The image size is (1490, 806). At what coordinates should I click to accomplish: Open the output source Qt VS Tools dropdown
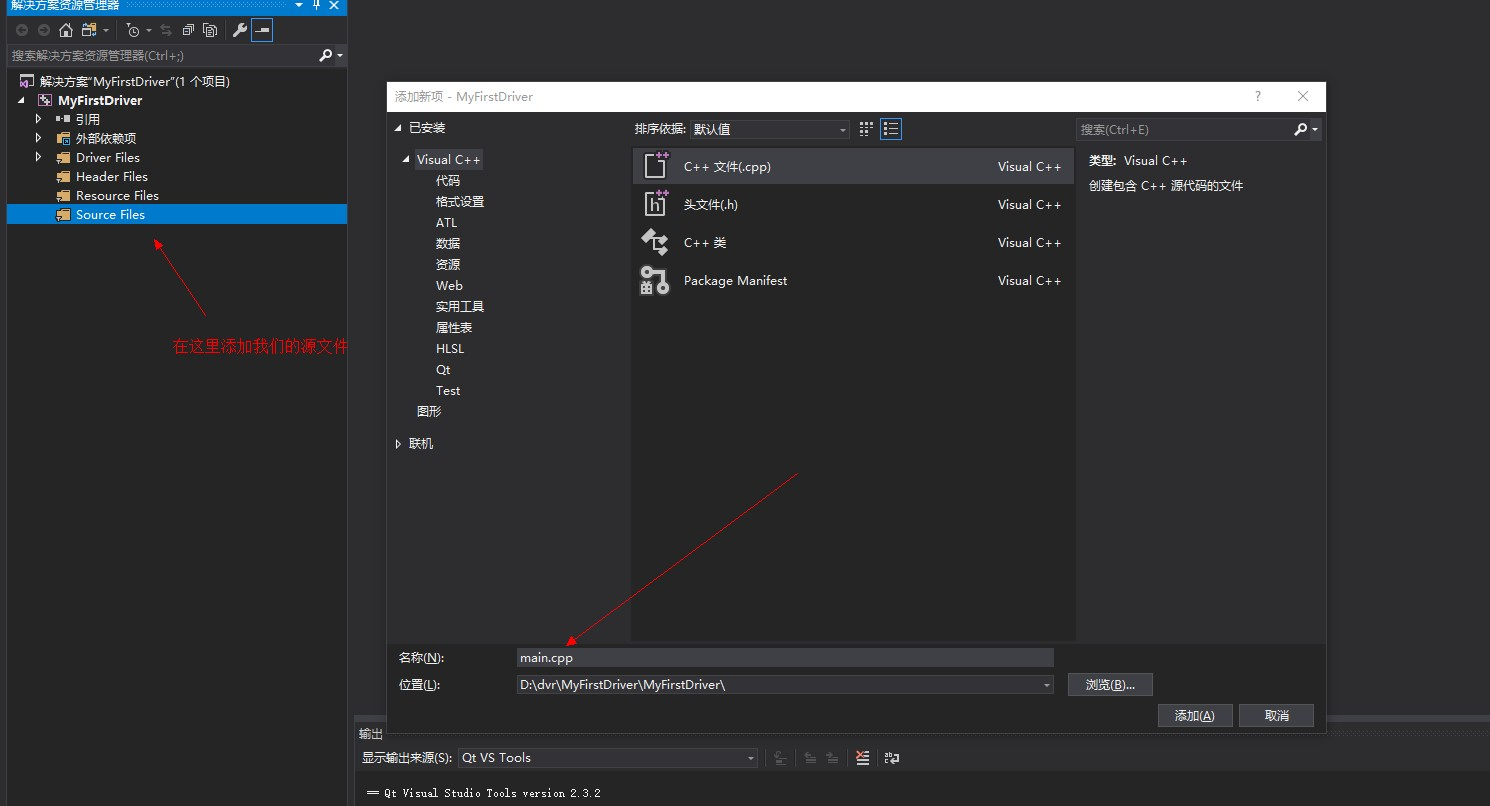607,758
